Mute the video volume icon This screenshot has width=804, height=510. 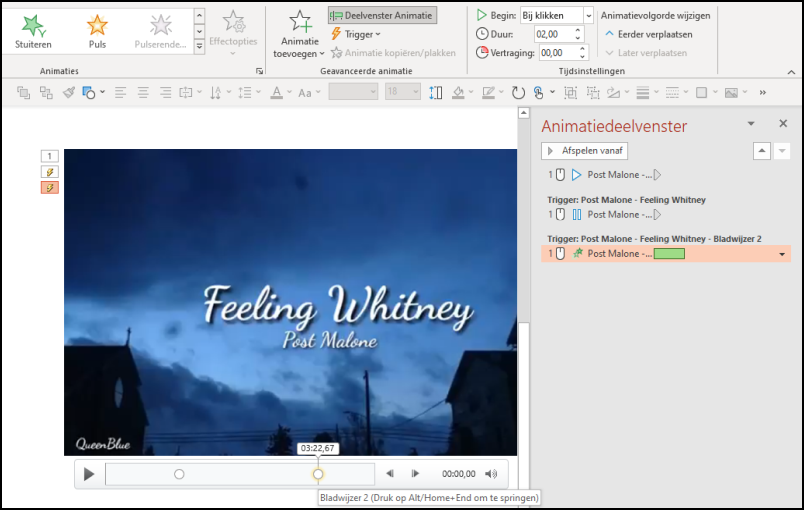pos(491,474)
